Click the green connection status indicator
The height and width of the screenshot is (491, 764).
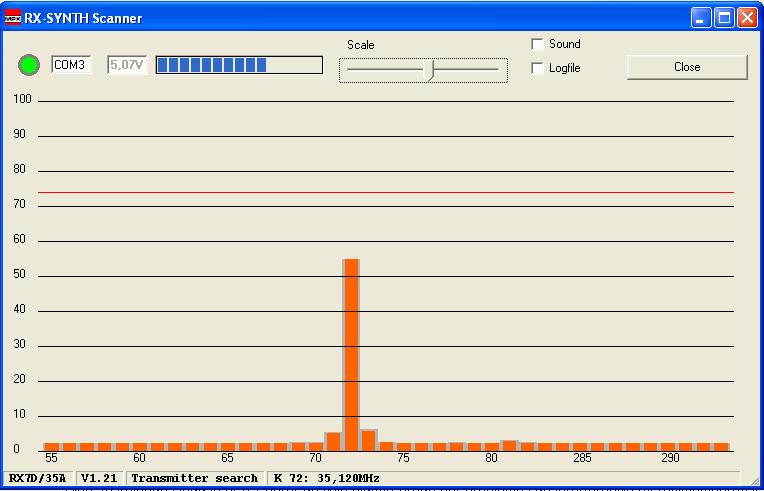29,65
